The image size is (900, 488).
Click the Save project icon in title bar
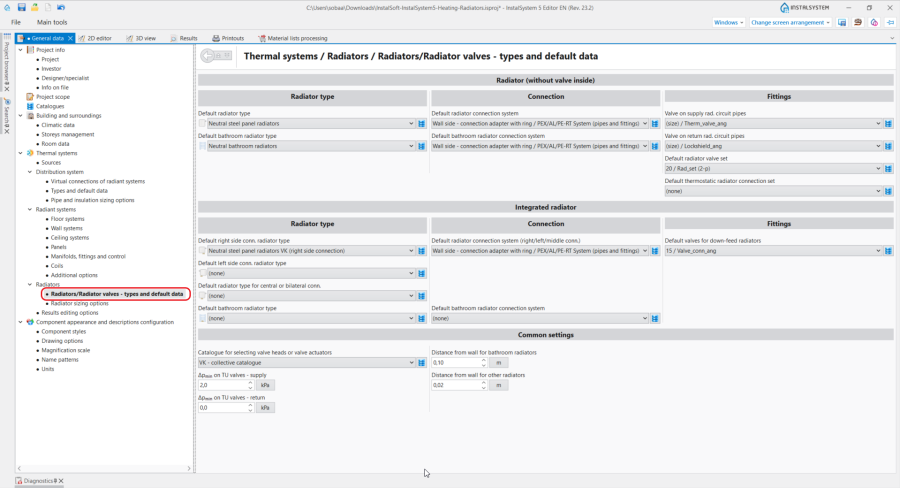pos(21,7)
